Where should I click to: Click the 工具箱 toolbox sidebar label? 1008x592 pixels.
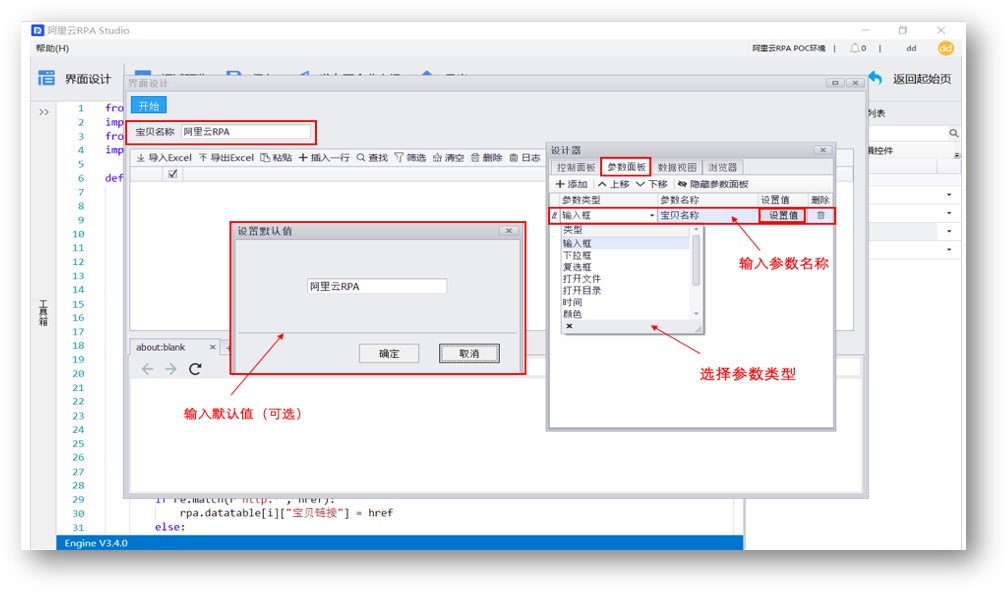point(43,312)
